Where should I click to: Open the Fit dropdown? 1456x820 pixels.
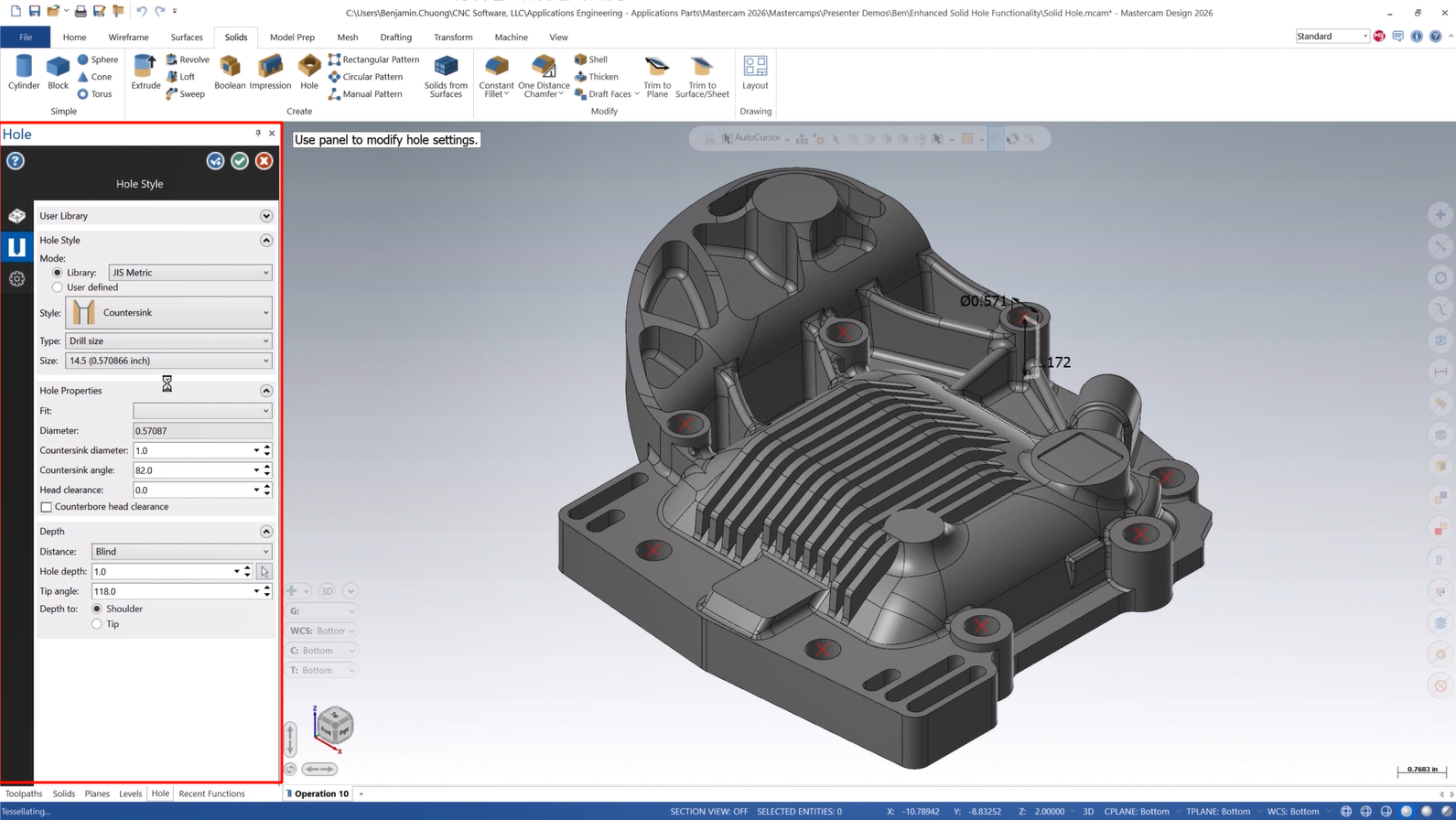pos(202,411)
